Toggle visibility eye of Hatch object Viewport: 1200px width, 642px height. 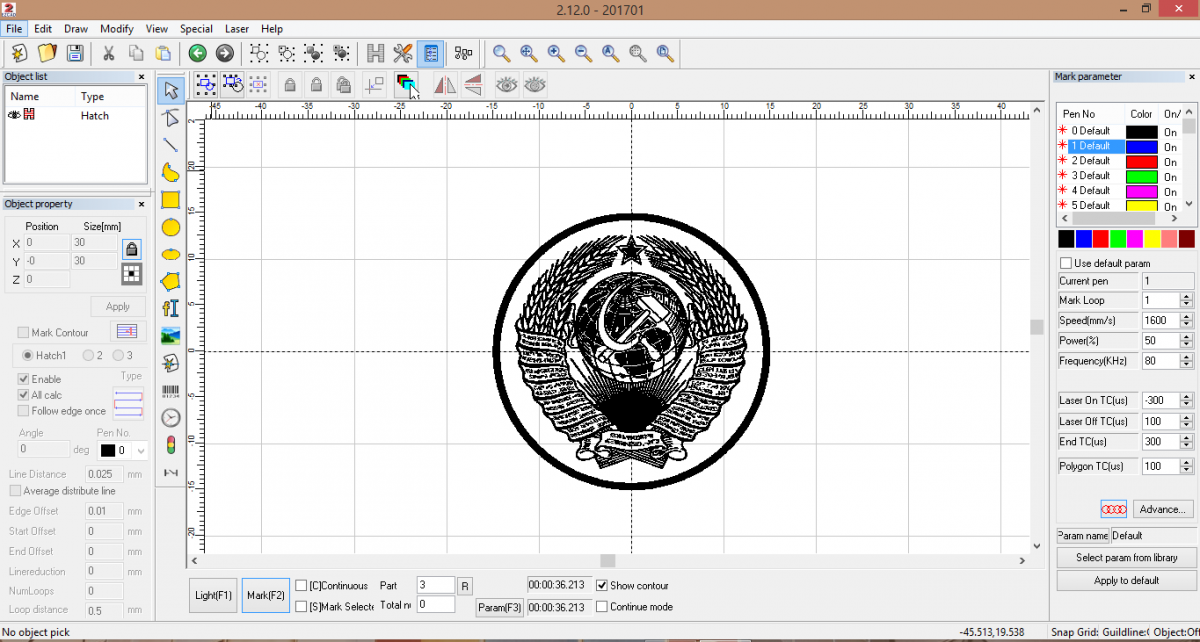click(15, 115)
